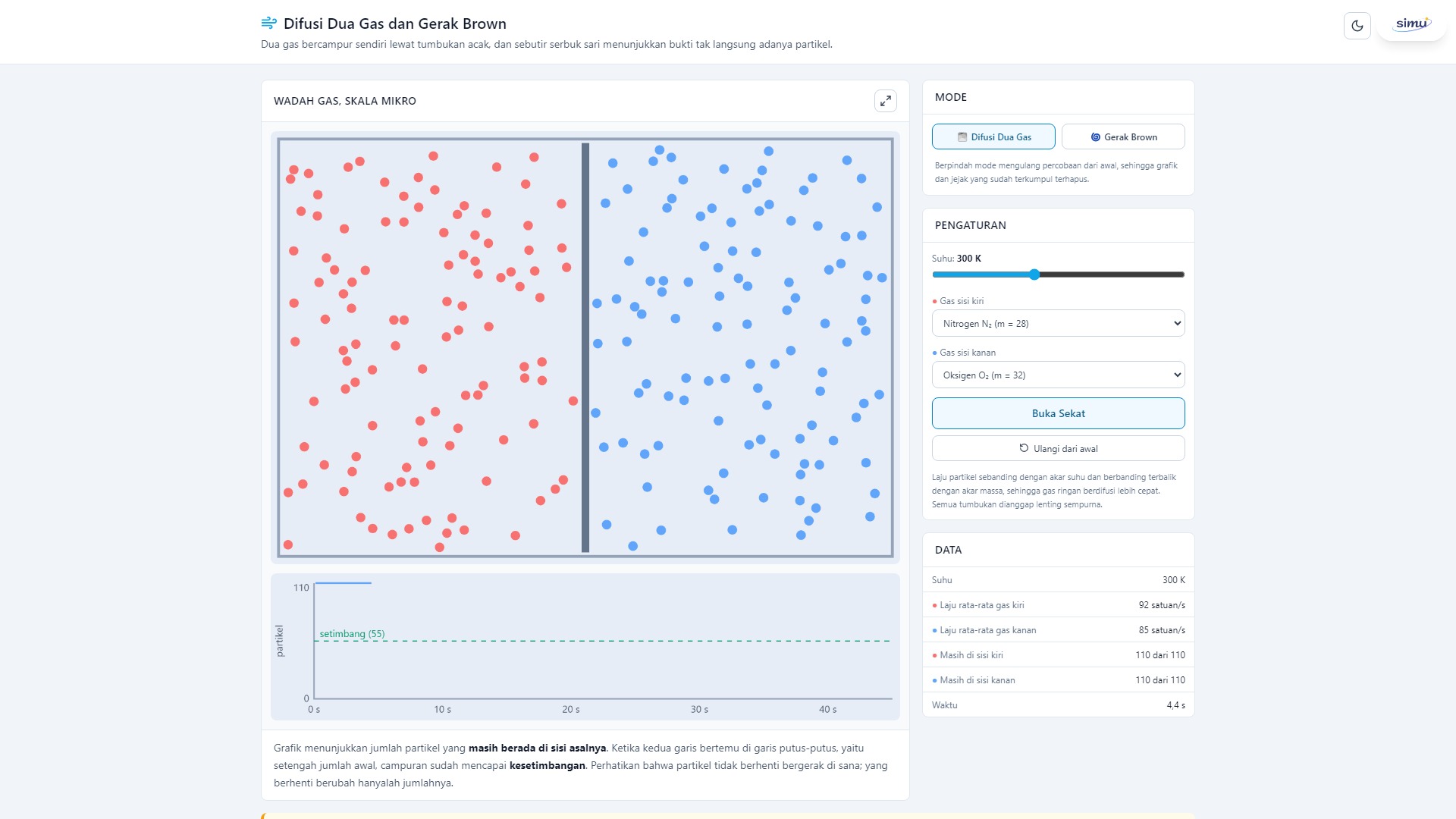Screen dimensions: 1456x819
Task: Click the container icon in Difusi Dua Gas
Action: [x=962, y=137]
